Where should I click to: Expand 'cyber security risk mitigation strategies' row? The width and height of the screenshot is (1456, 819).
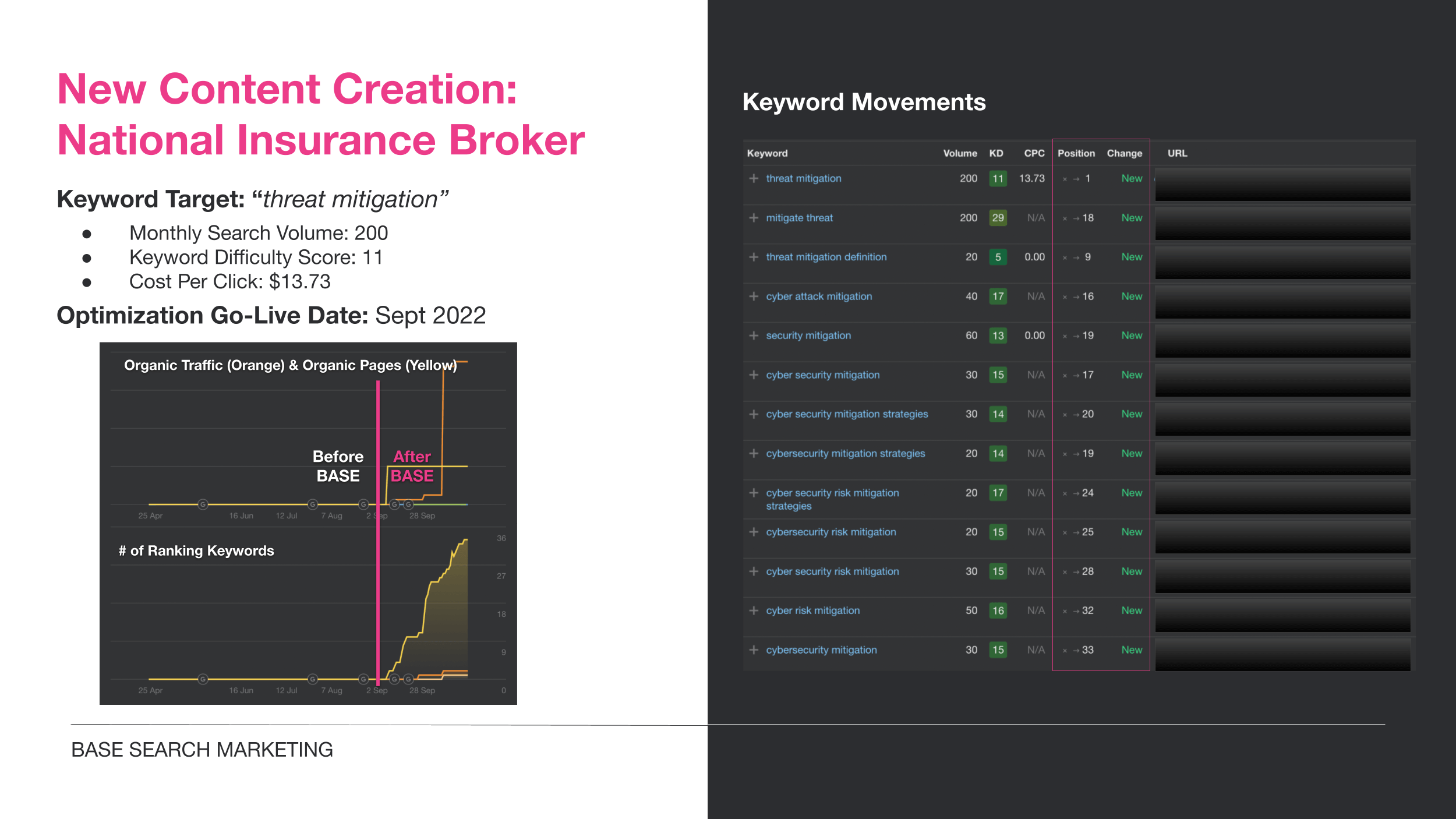[754, 493]
